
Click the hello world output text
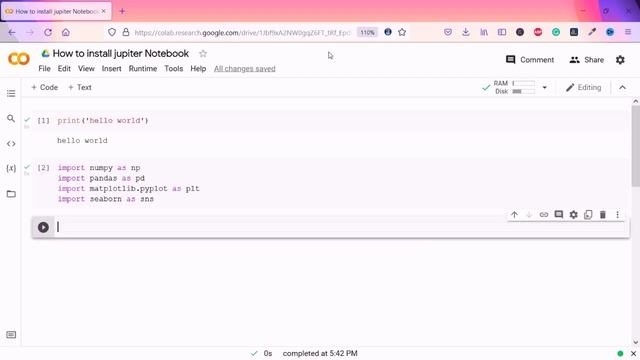(x=82, y=140)
